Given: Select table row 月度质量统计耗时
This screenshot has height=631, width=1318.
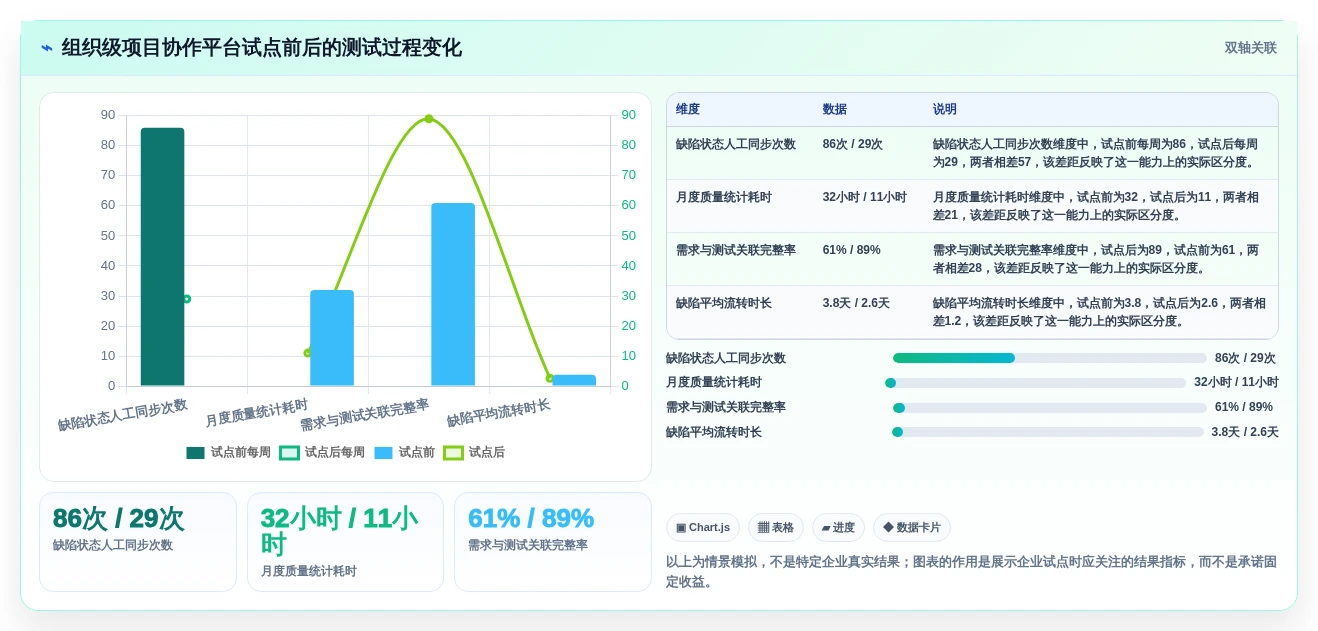Looking at the screenshot, I should tap(972, 206).
